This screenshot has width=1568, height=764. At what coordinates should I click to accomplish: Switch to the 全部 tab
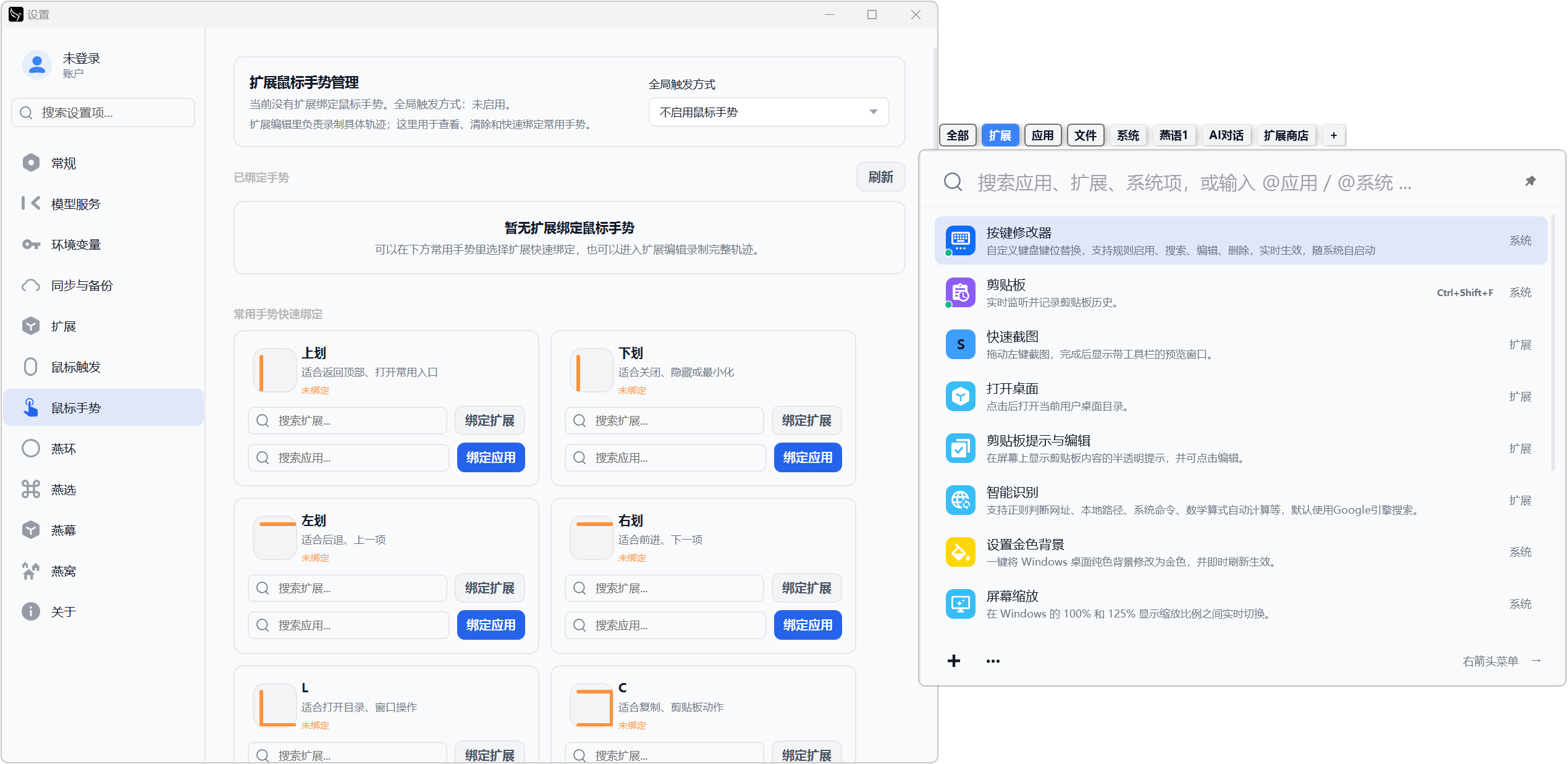pyautogui.click(x=958, y=135)
